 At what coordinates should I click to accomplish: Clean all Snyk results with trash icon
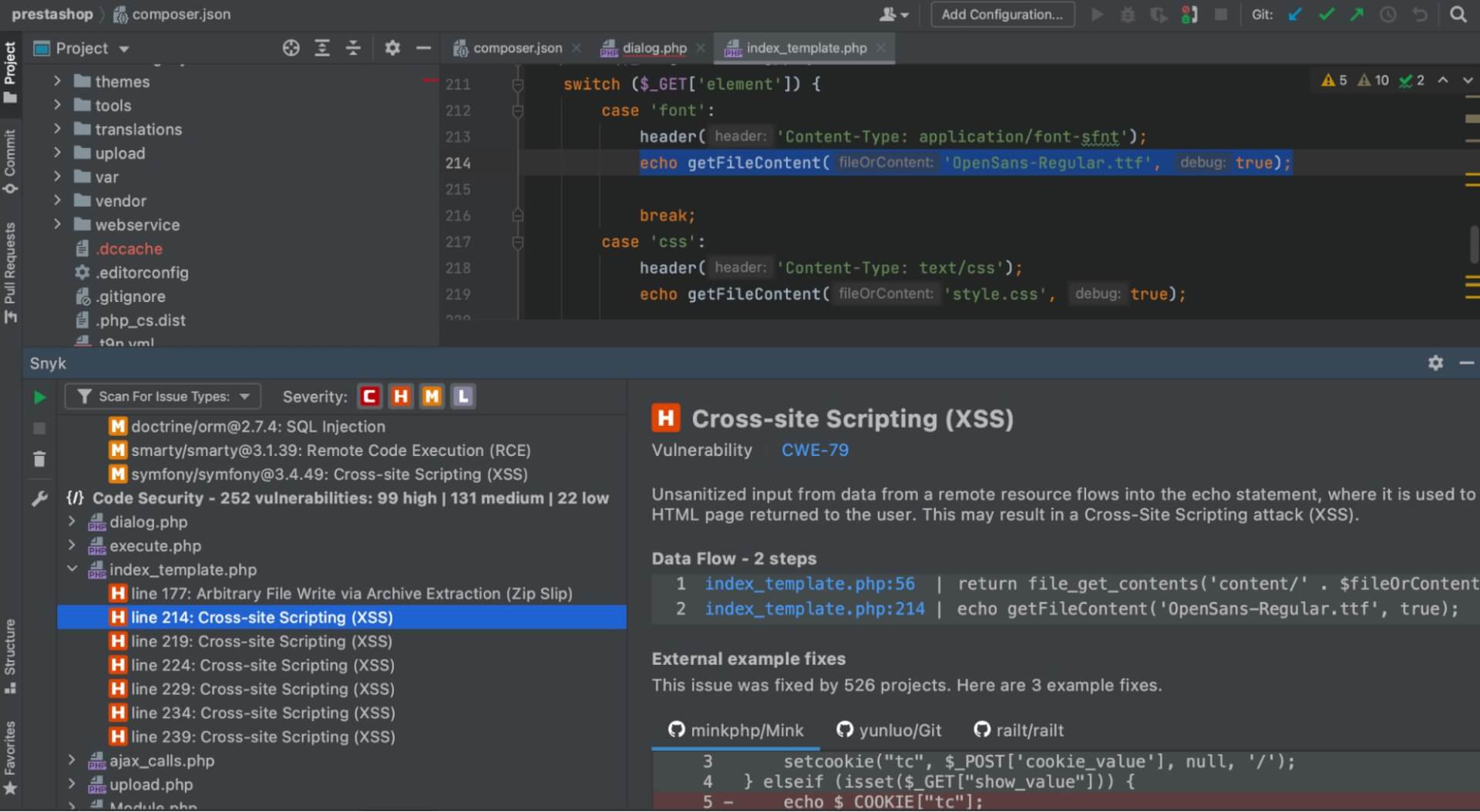(x=39, y=460)
